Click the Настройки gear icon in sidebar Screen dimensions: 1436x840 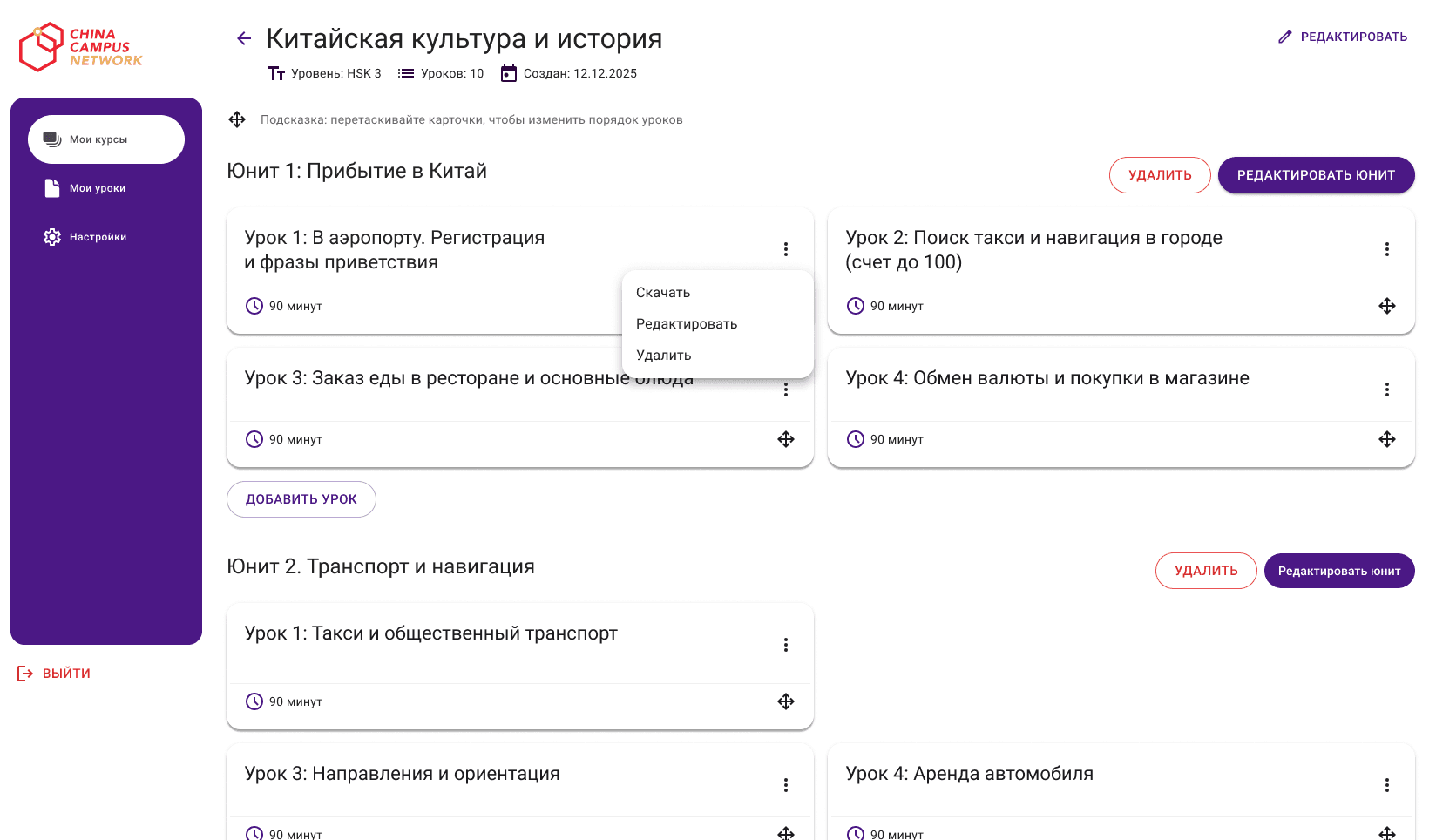click(x=51, y=236)
